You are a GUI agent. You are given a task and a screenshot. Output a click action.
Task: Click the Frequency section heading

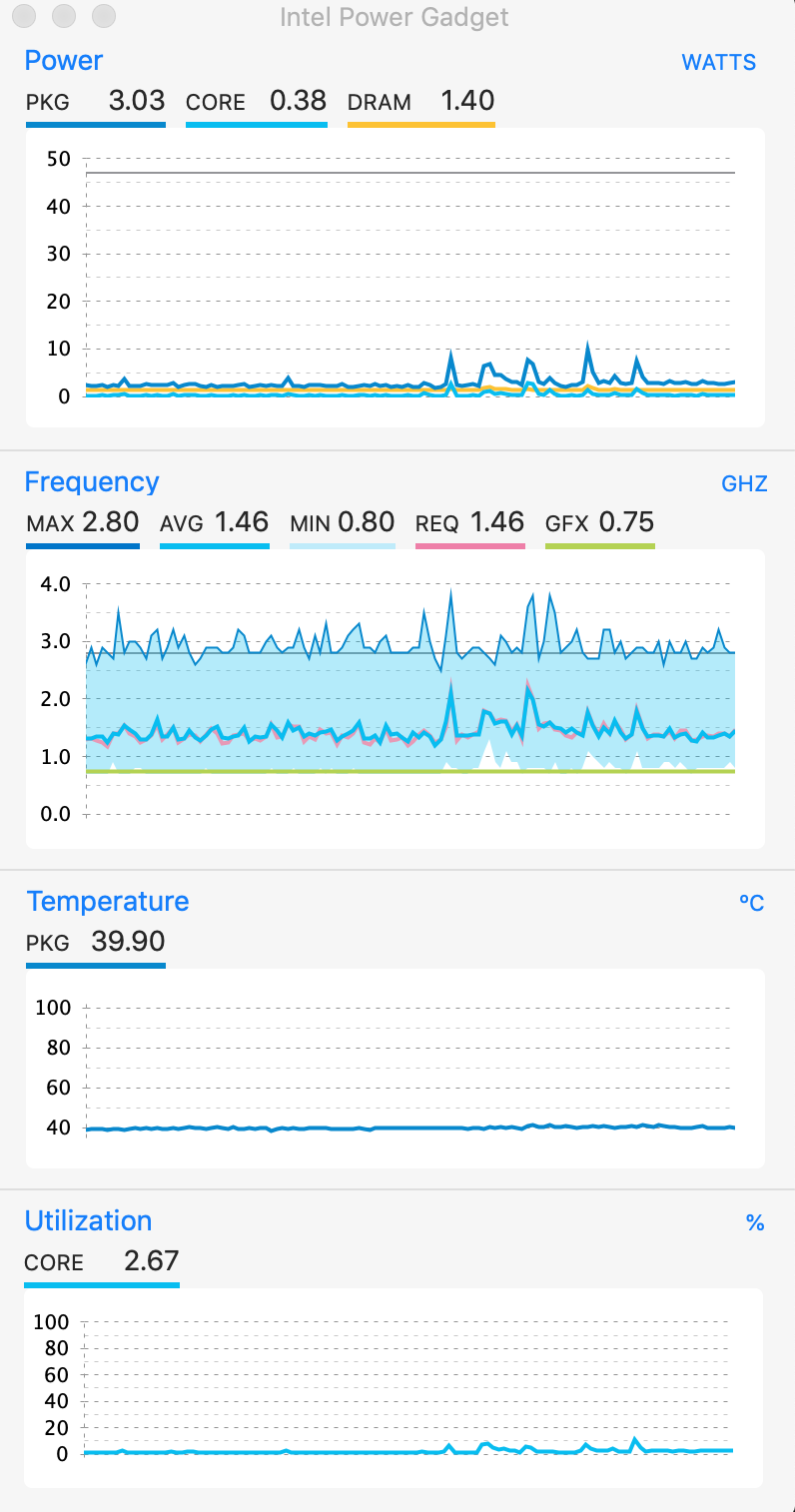click(92, 482)
